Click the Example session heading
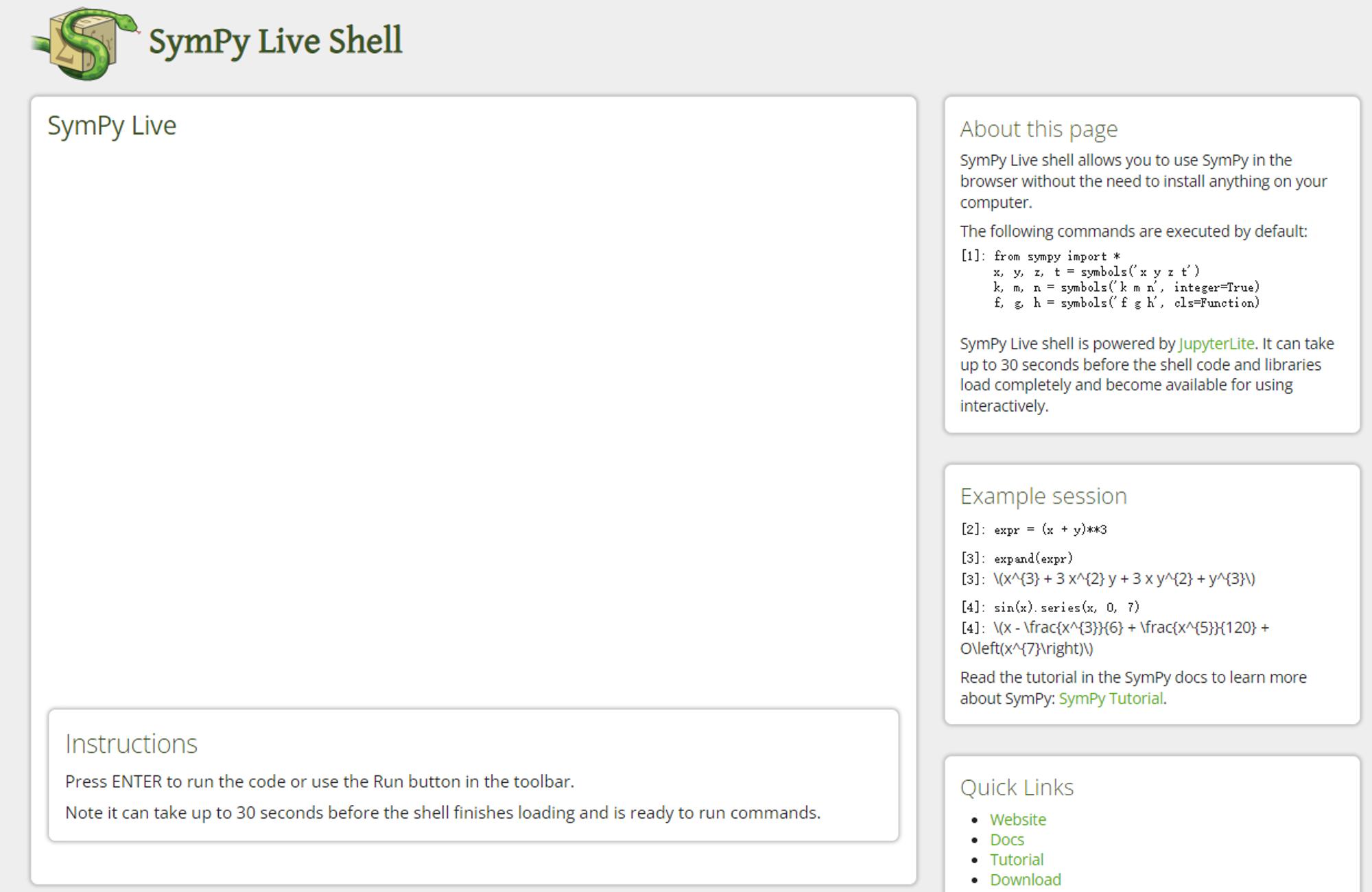This screenshot has height=892, width=1372. pos(1043,496)
